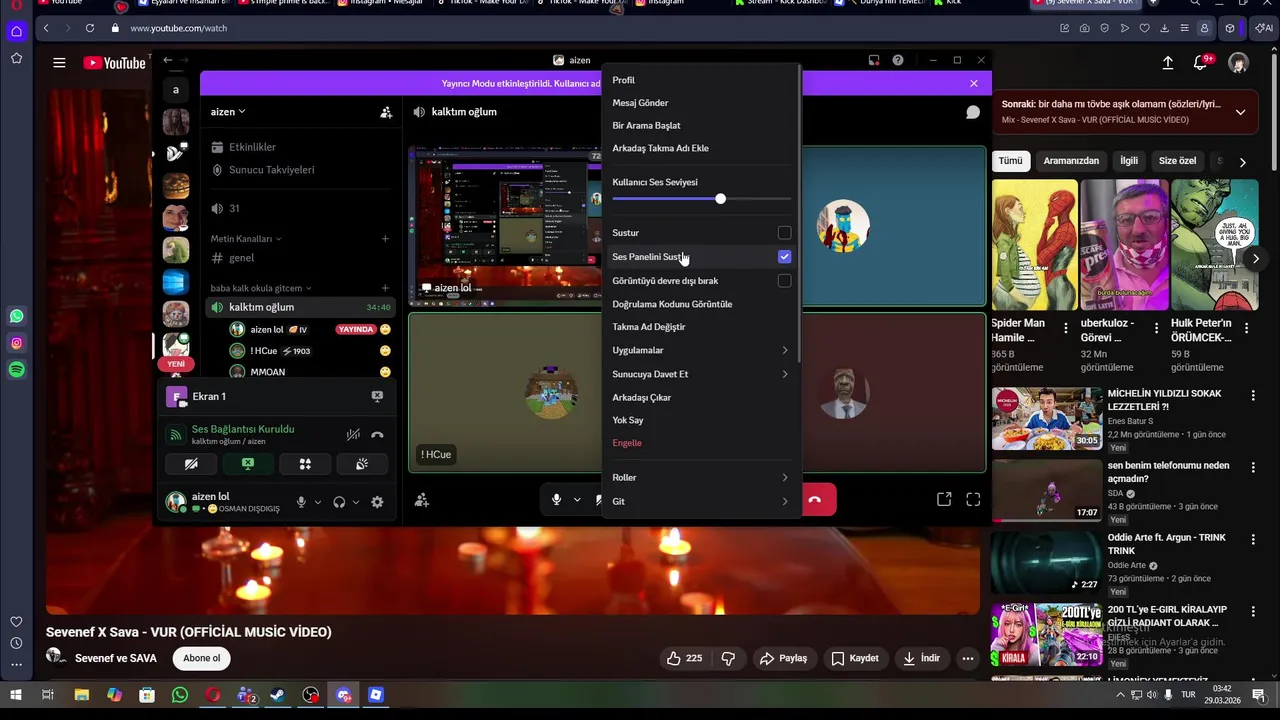
Task: Enter full screen in Discord call
Action: 973,499
